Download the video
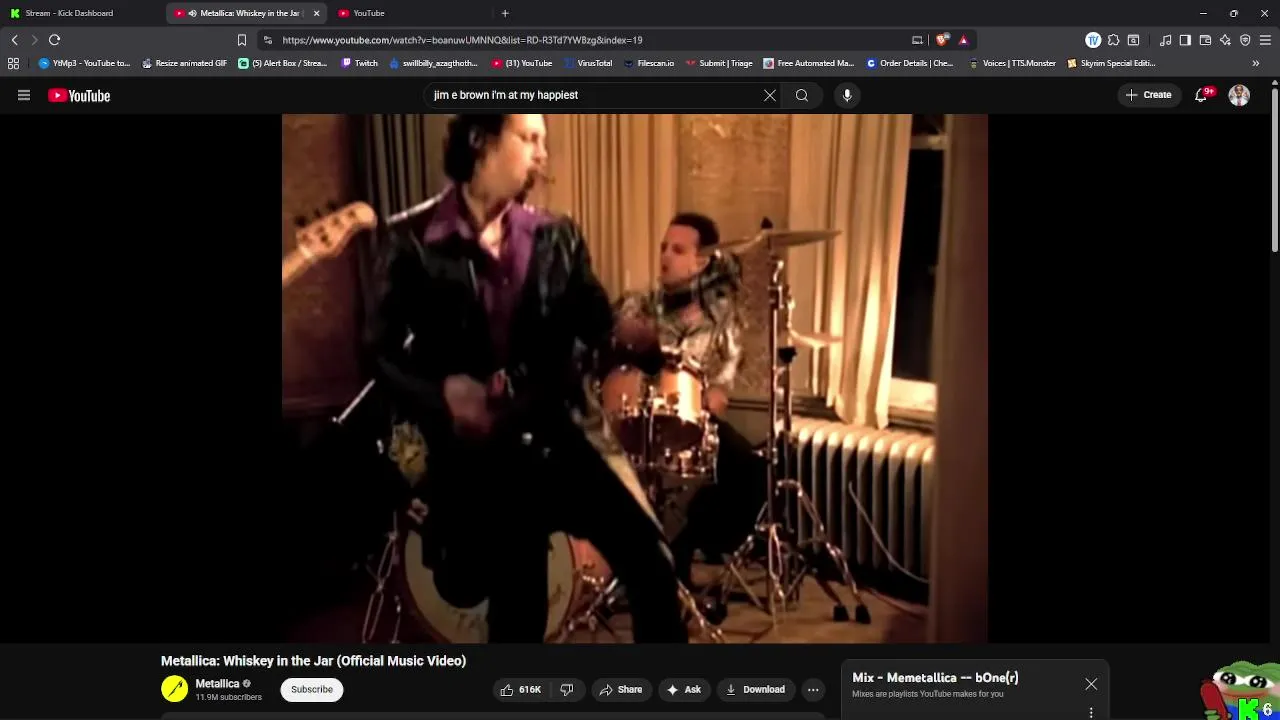1280x720 pixels. point(755,689)
